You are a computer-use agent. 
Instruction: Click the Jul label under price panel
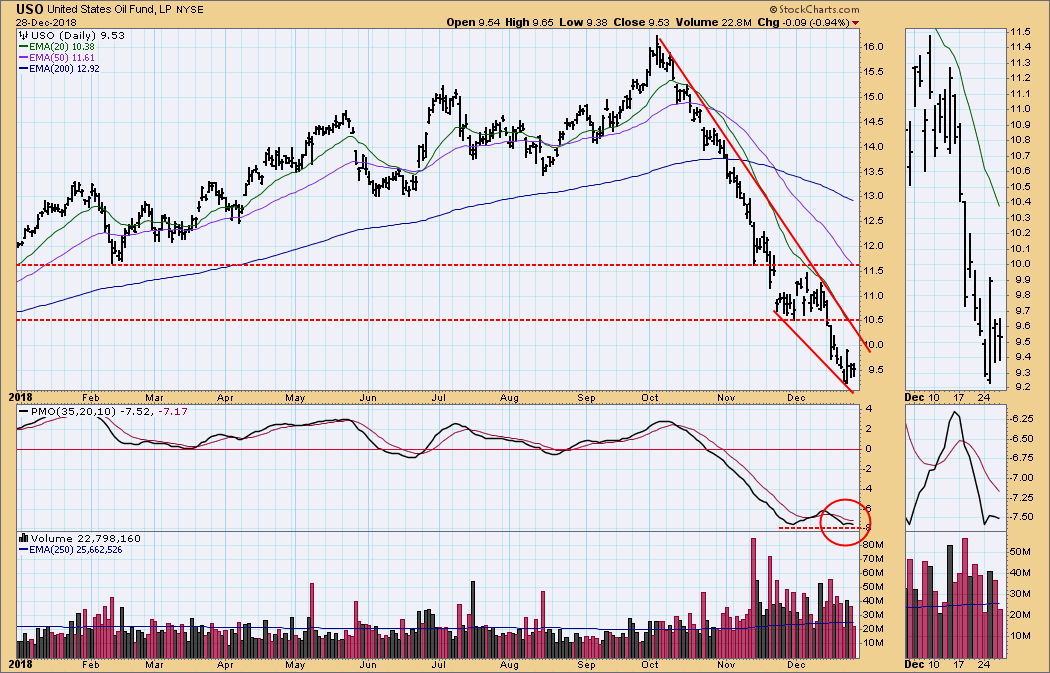438,398
